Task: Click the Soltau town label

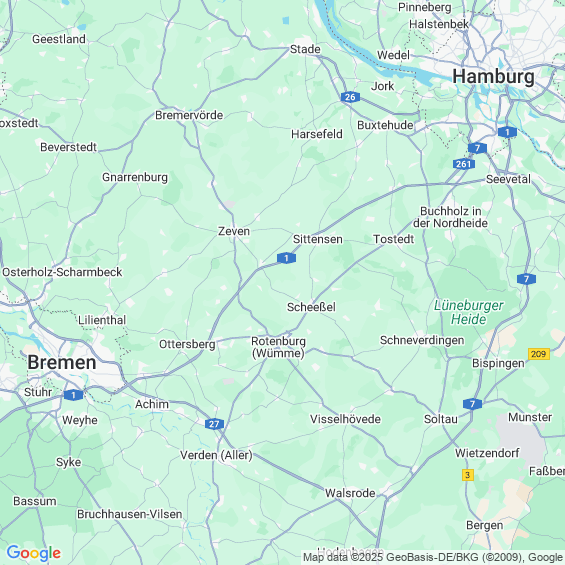Action: coord(441,419)
